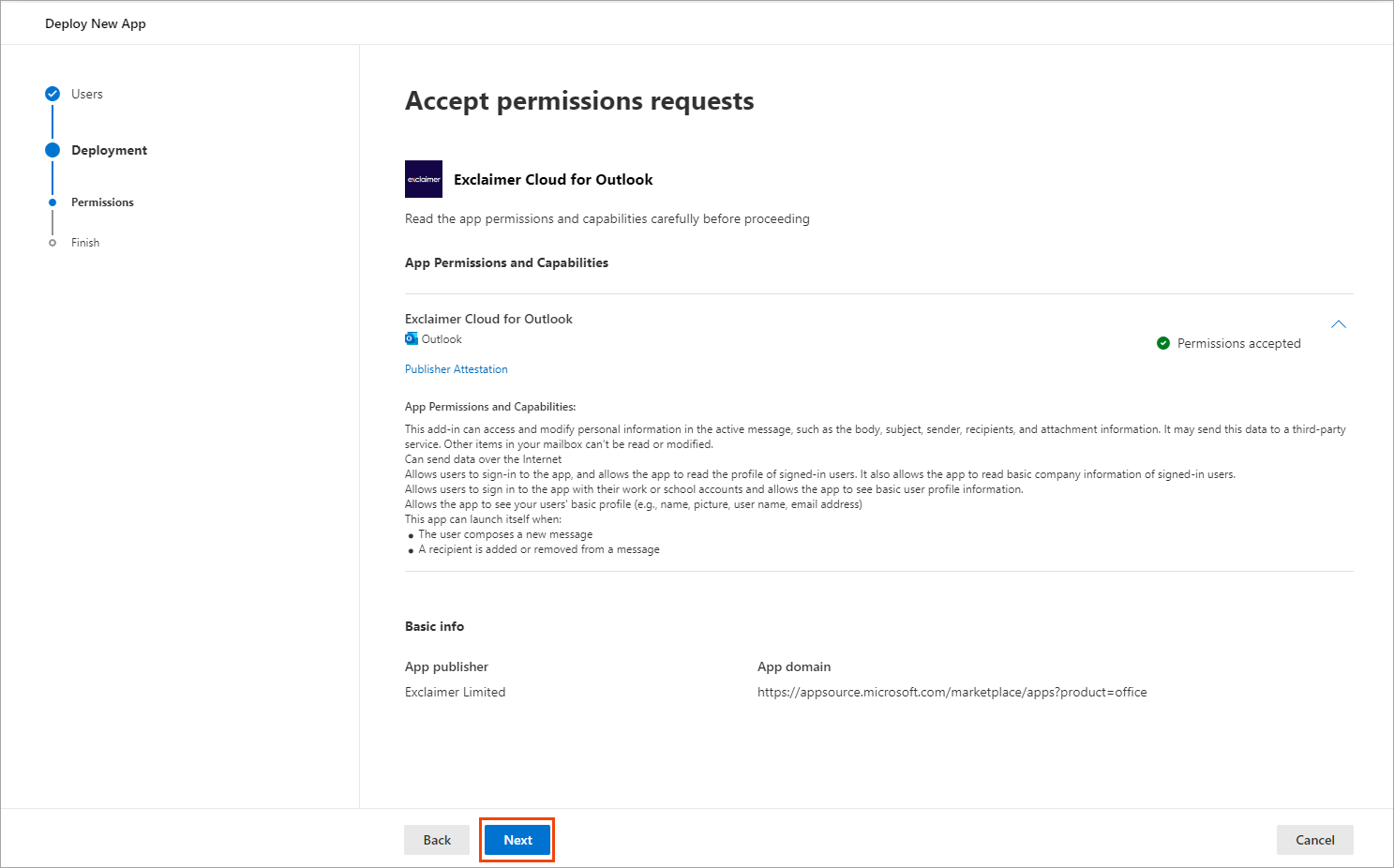Screen dimensions: 1394x868
Task: Click the Outlook icon under app name
Action: pos(412,339)
